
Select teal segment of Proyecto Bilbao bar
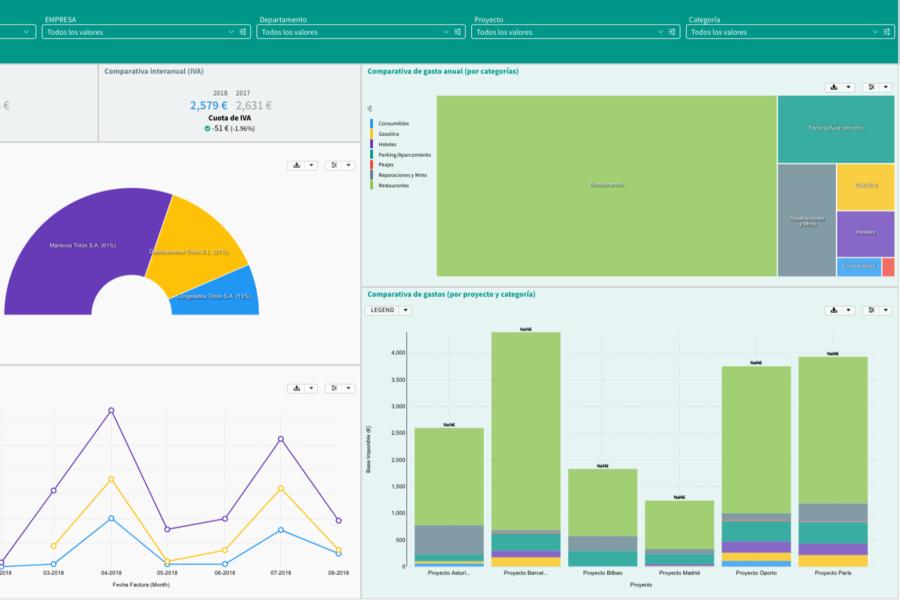pyautogui.click(x=602, y=559)
